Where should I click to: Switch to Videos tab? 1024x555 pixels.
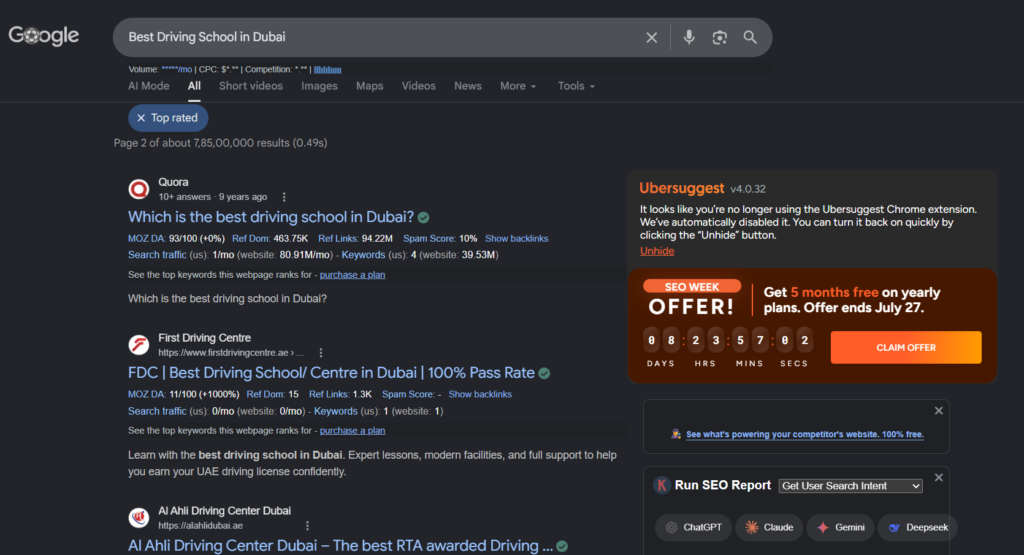(419, 86)
